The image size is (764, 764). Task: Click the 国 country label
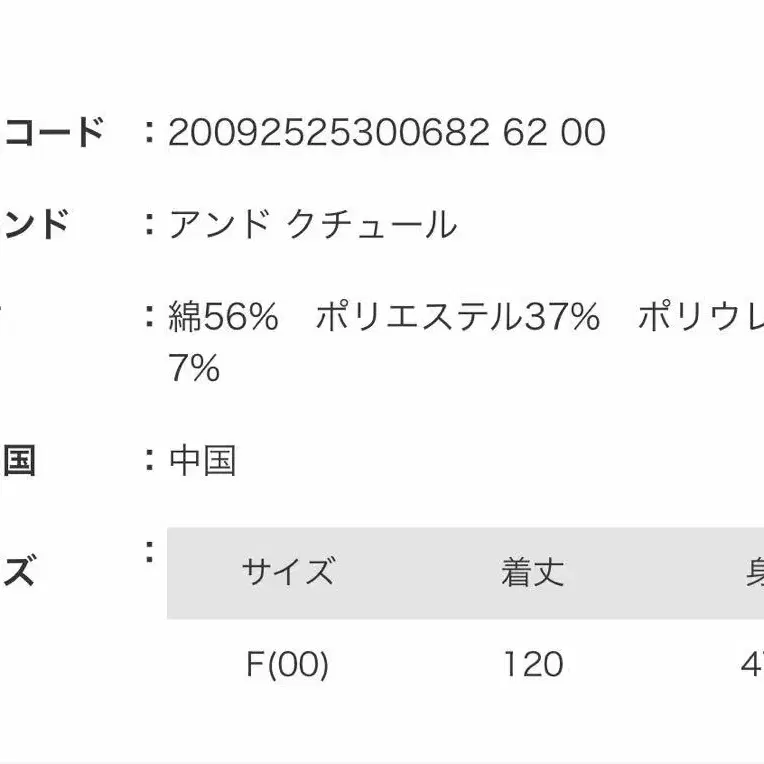pos(20,462)
